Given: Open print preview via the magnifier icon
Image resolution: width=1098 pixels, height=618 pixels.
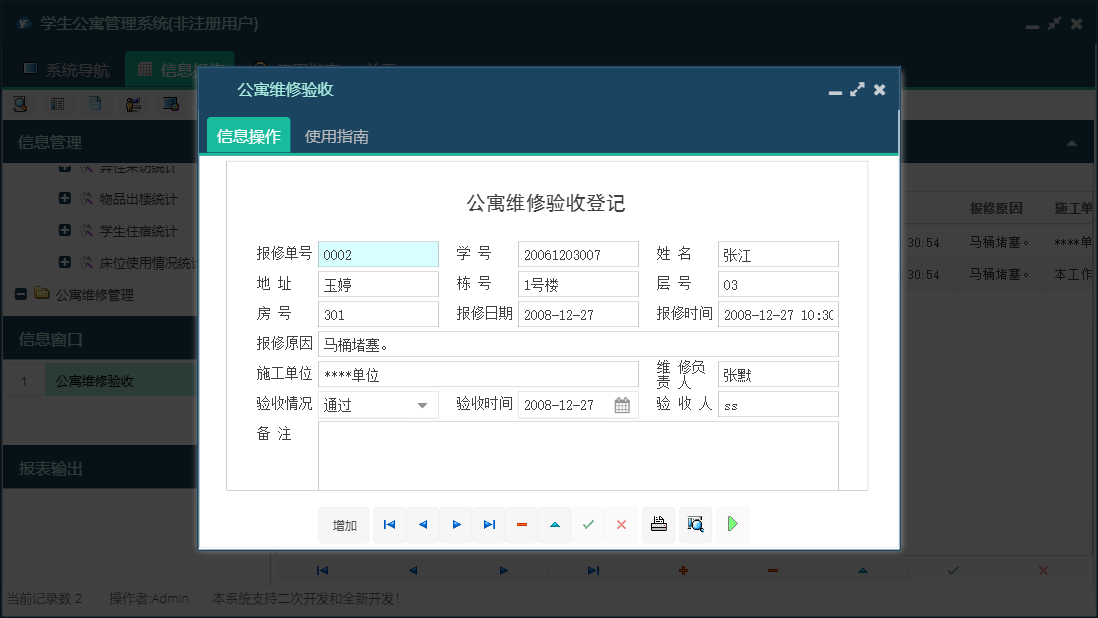Looking at the screenshot, I should [695, 524].
